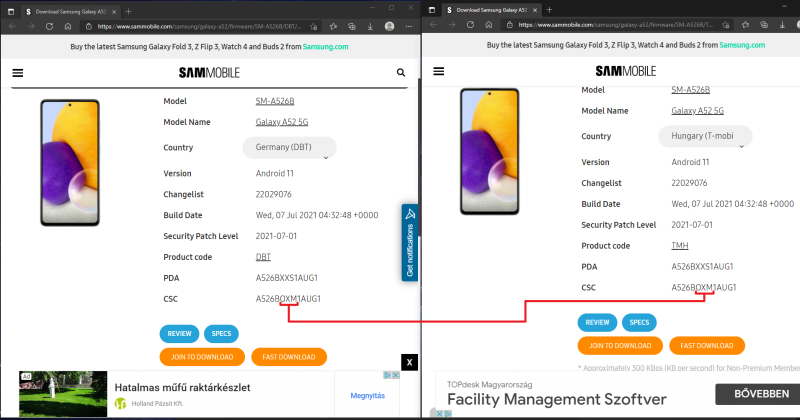The width and height of the screenshot is (800, 420).
Task: Click the address bar URL in right window
Action: [x=616, y=24]
